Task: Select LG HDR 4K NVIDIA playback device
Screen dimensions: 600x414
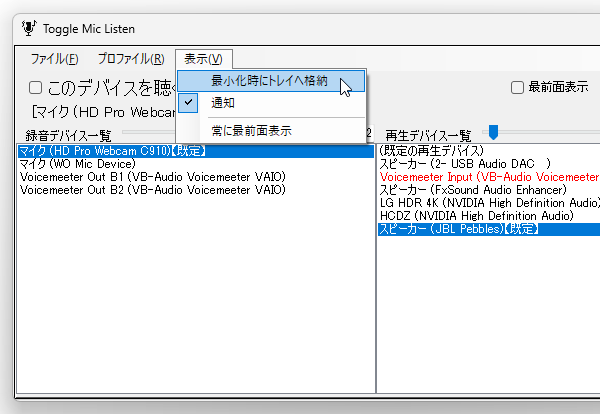Action: pos(489,203)
